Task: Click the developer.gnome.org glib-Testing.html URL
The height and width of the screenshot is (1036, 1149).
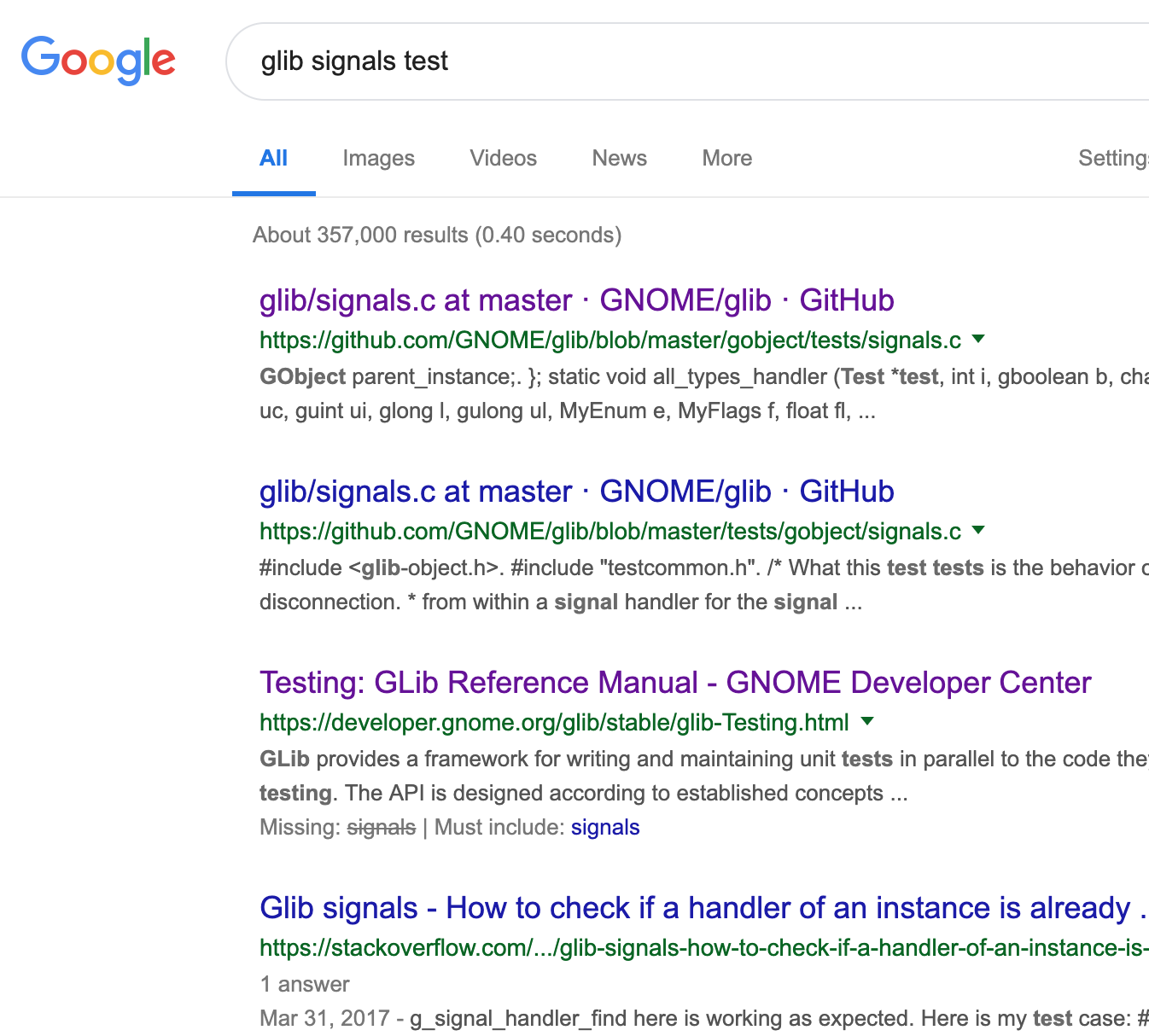Action: (x=554, y=723)
